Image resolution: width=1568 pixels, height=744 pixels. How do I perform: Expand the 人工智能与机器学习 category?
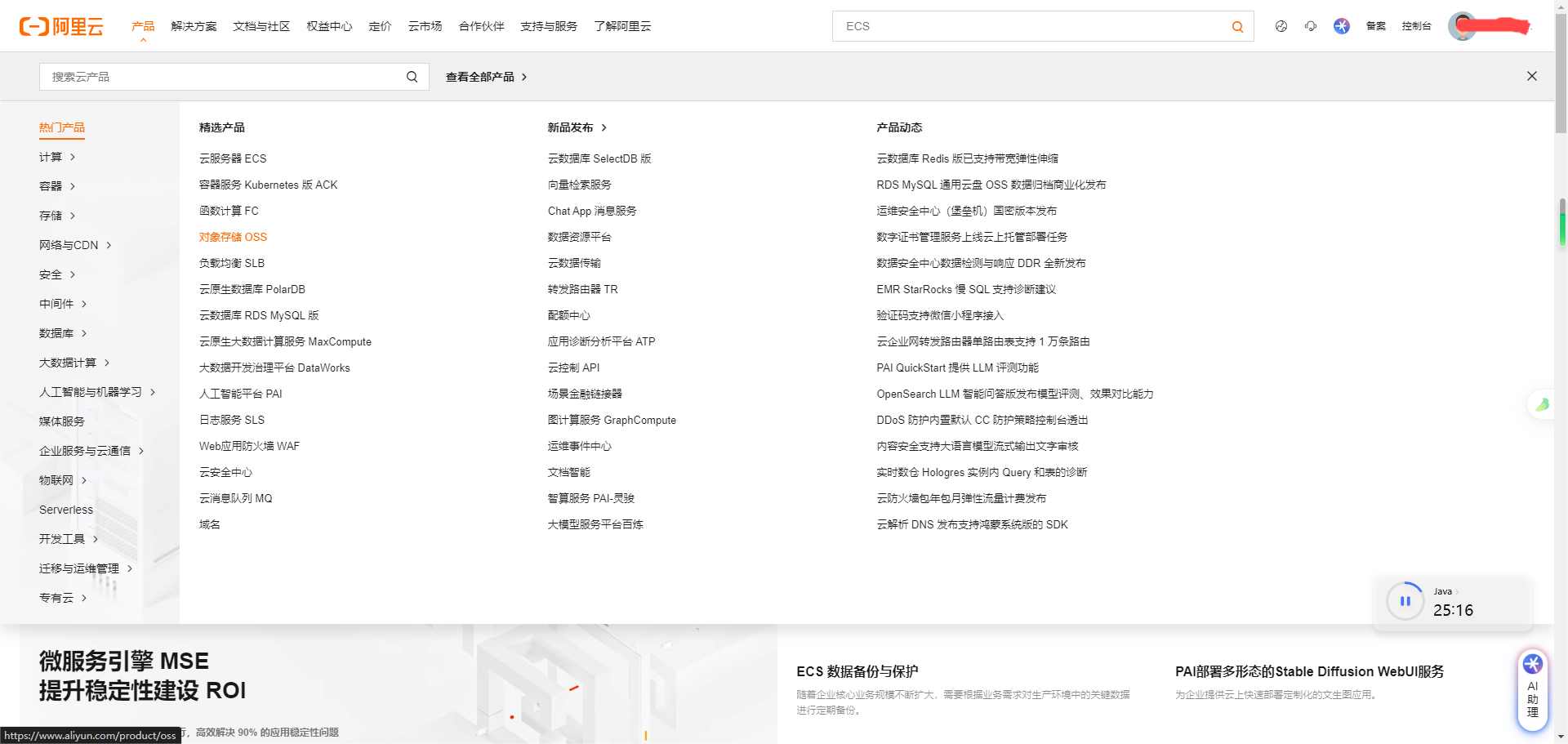97,392
